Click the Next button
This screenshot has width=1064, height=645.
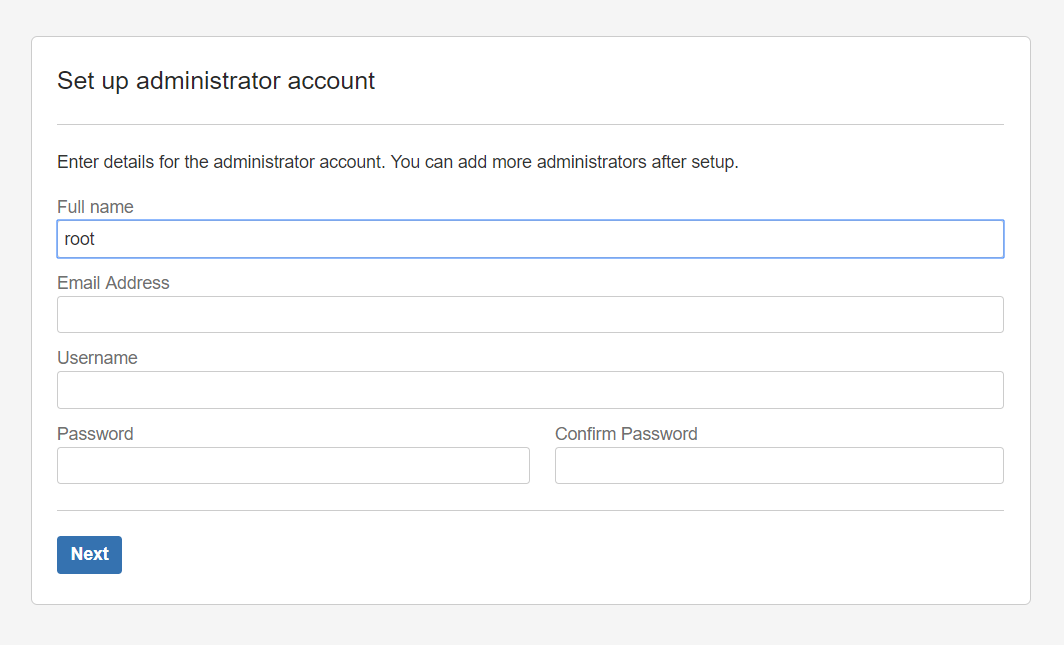(x=90, y=555)
